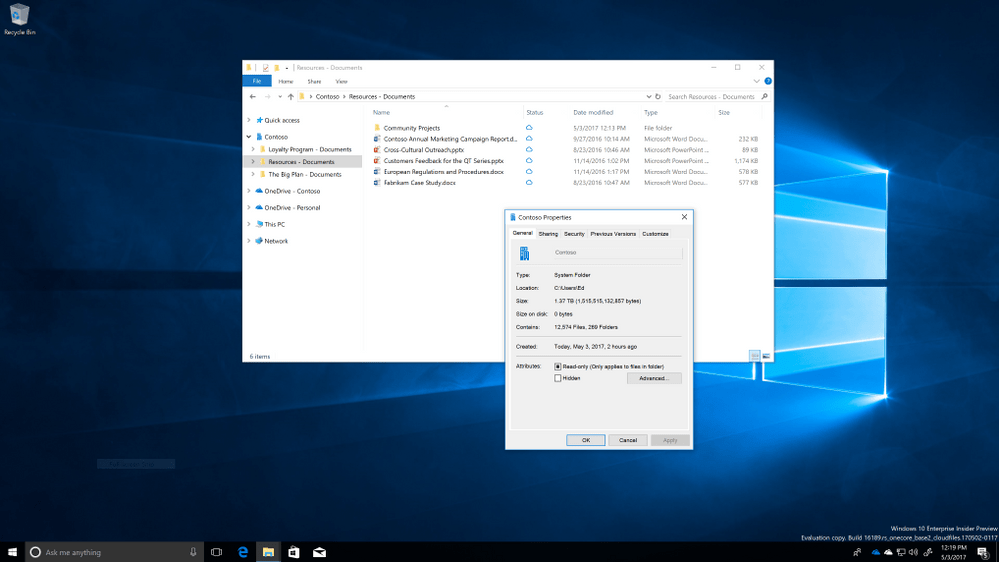The height and width of the screenshot is (562, 999).
Task: Switch to the Sharing tab
Action: click(x=548, y=234)
